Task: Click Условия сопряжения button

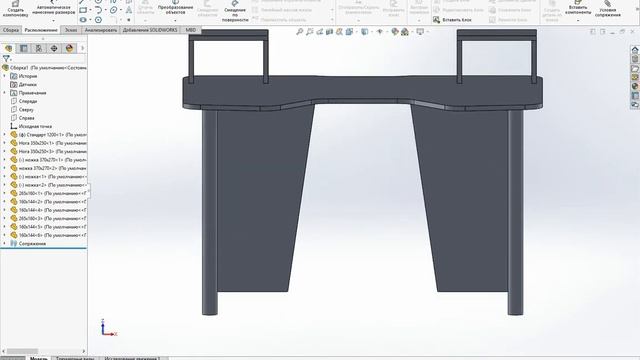Action: click(608, 9)
